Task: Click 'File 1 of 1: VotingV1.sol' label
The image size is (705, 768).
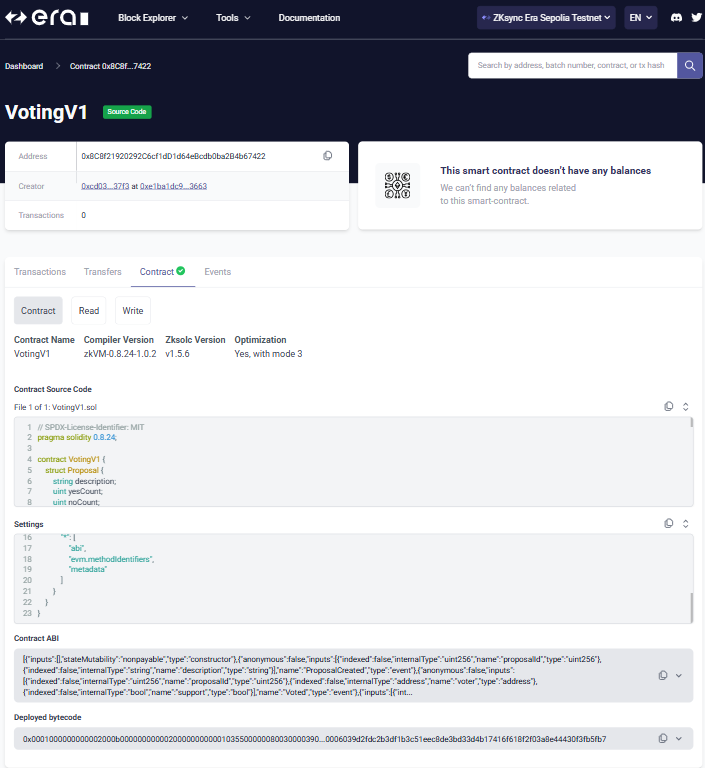Action: 55,407
